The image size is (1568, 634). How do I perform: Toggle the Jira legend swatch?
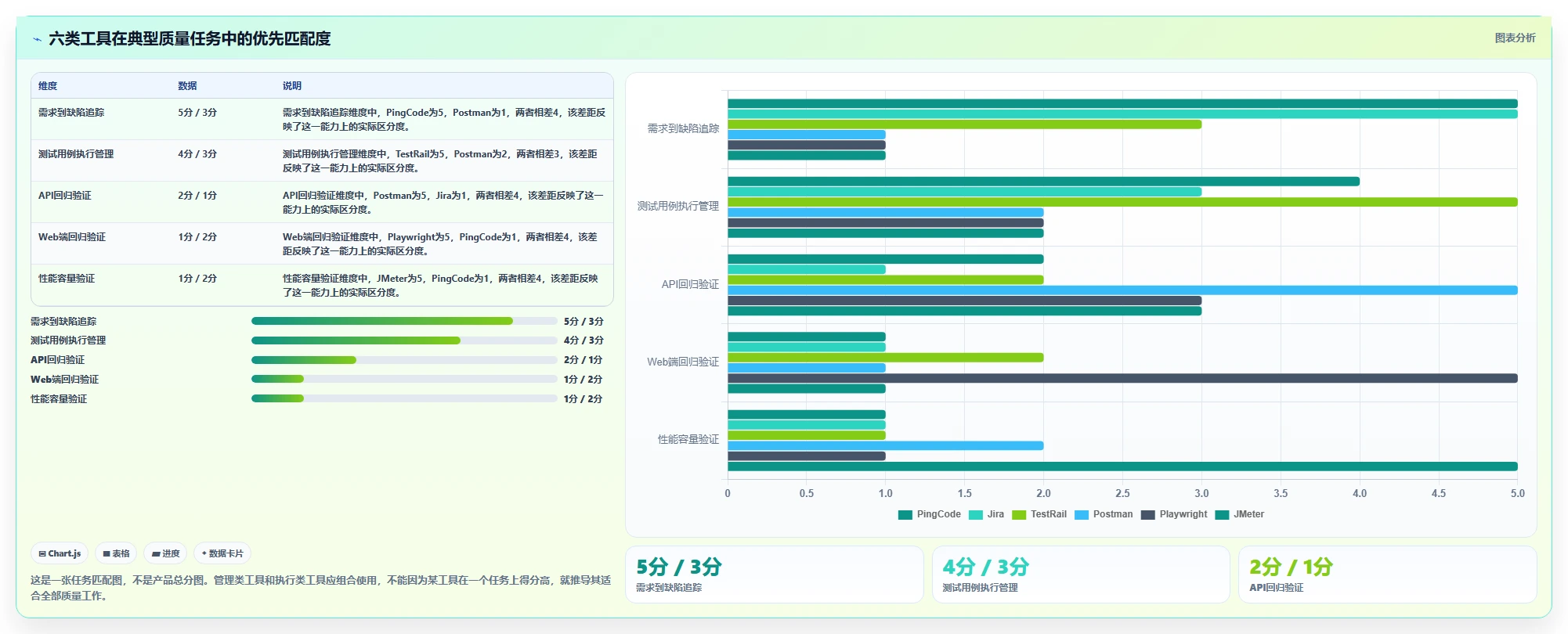coord(976,515)
